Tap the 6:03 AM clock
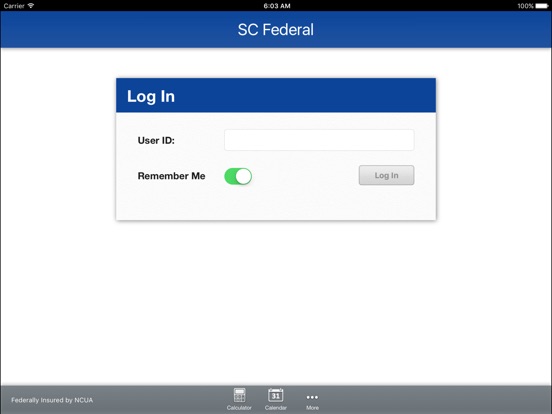Image resolution: width=552 pixels, height=414 pixels. 277,6
